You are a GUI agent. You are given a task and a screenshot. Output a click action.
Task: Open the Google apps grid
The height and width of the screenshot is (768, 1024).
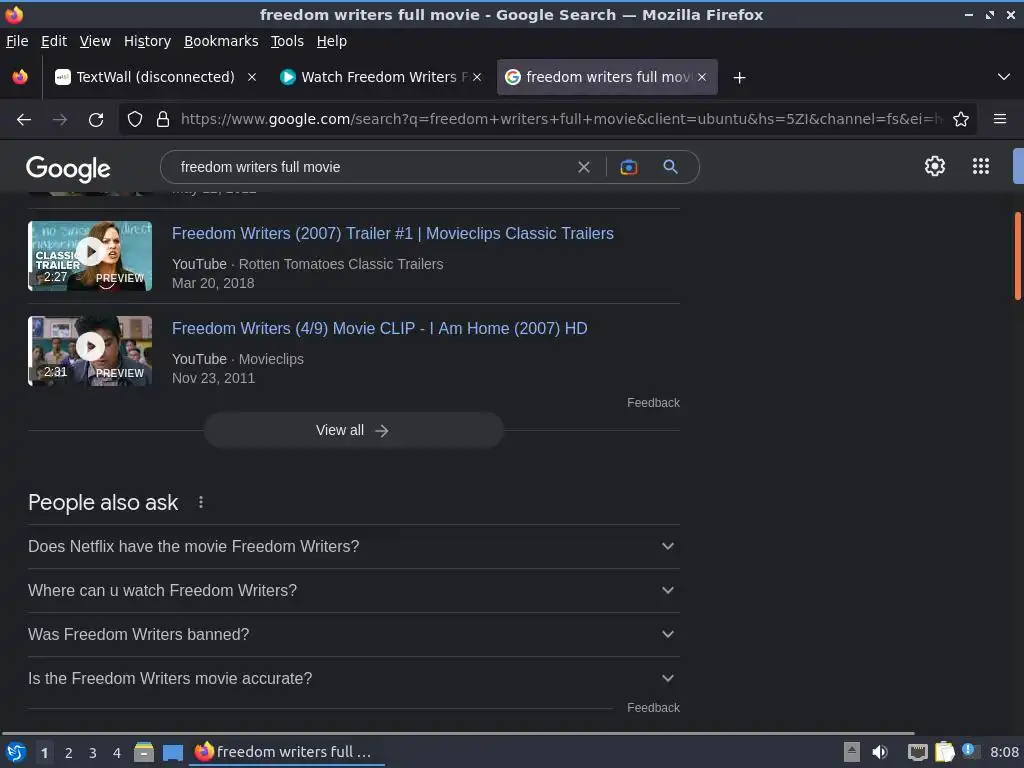pyautogui.click(x=981, y=167)
